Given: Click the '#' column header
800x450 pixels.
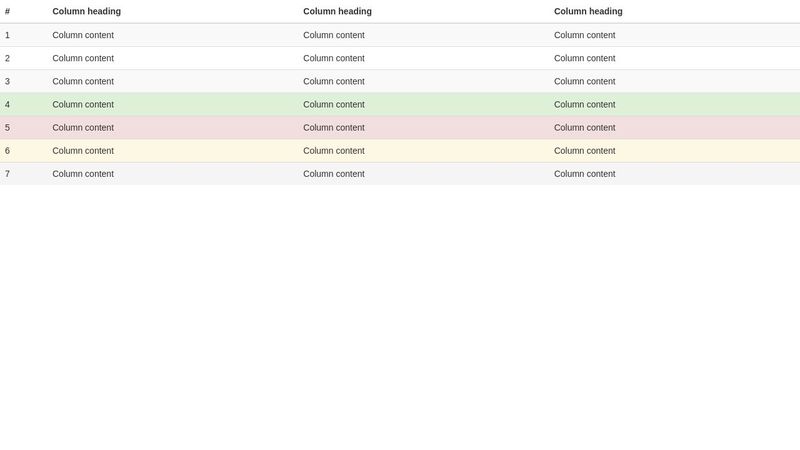Looking at the screenshot, I should tap(8, 12).
